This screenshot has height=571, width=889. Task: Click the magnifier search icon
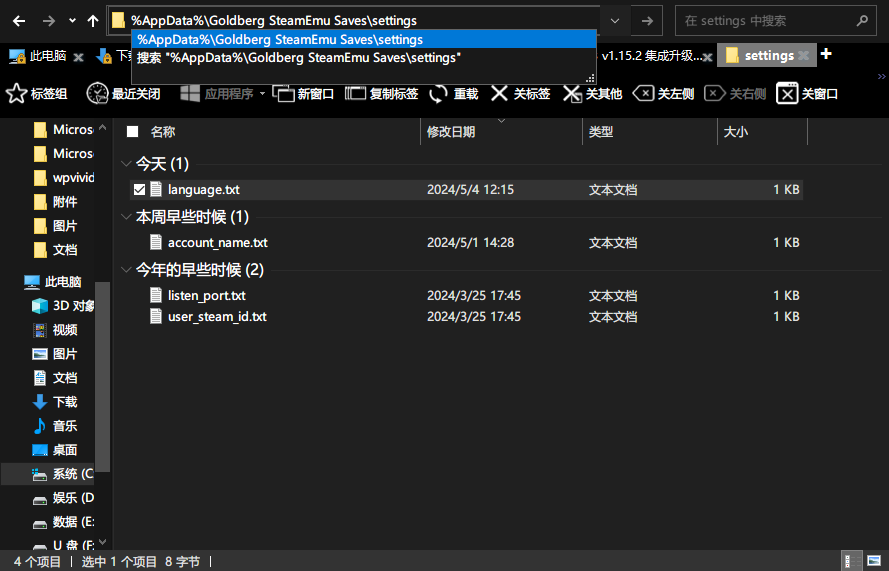862,21
